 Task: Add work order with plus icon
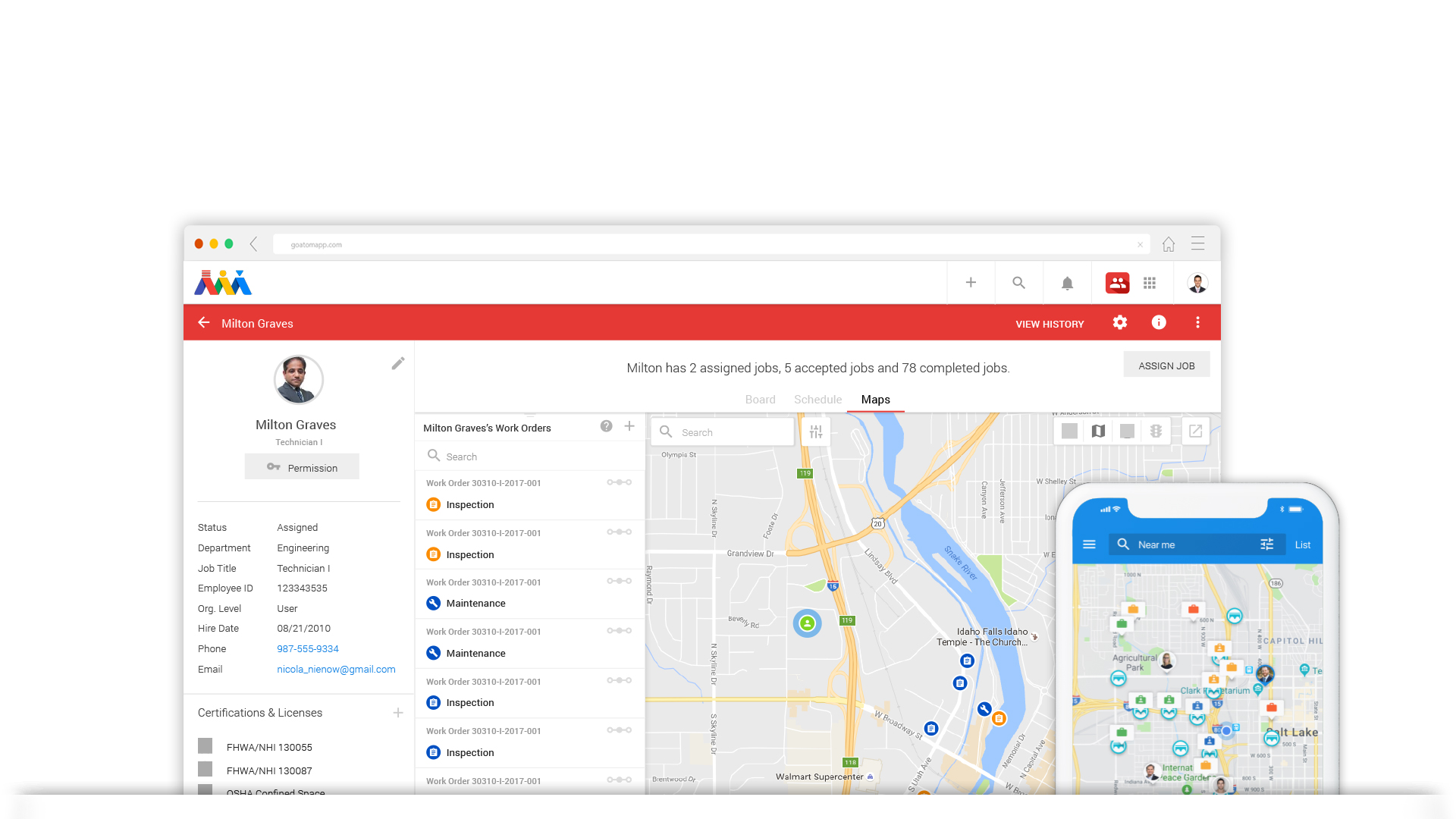pos(629,426)
